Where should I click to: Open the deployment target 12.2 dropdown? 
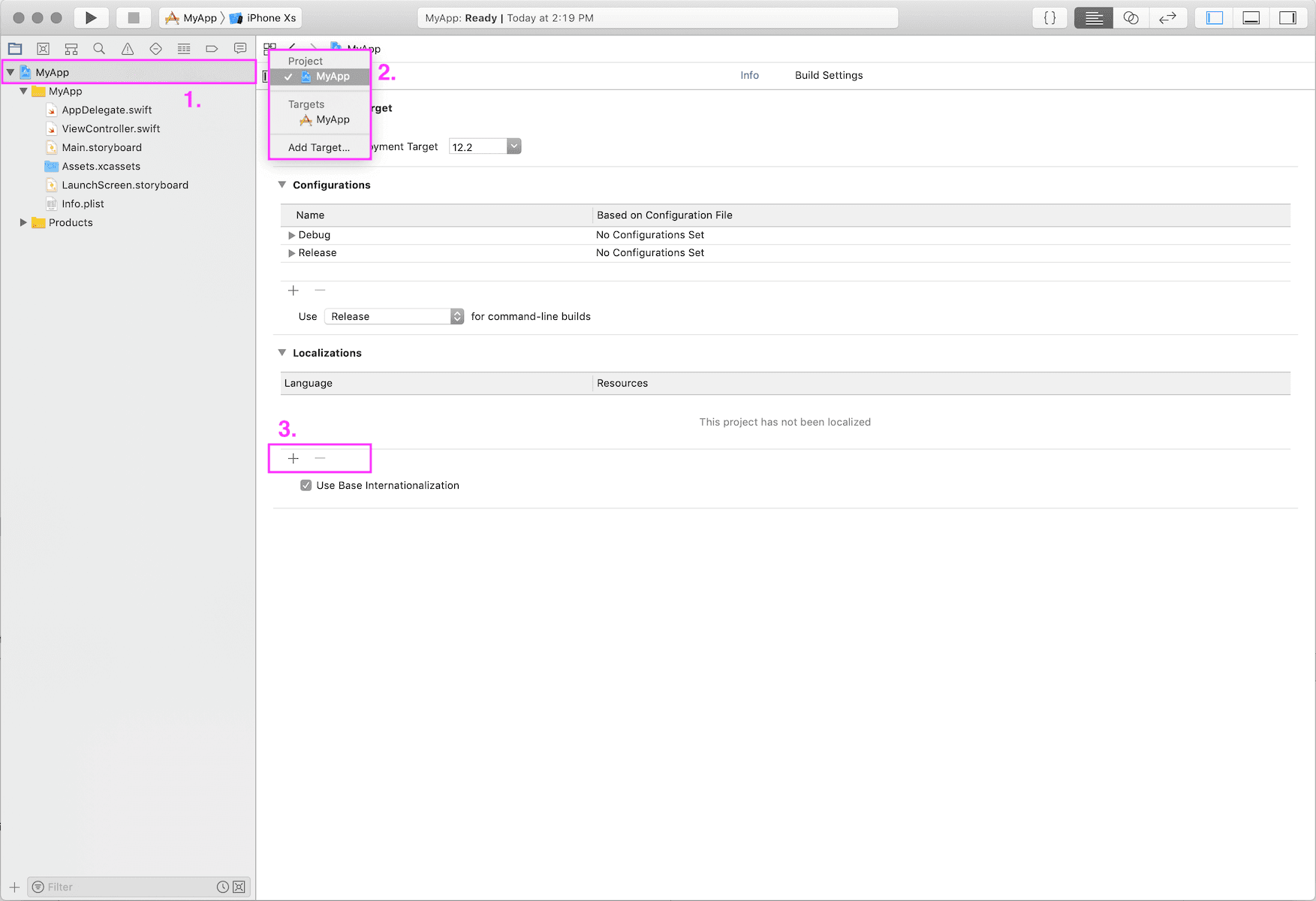[x=513, y=146]
